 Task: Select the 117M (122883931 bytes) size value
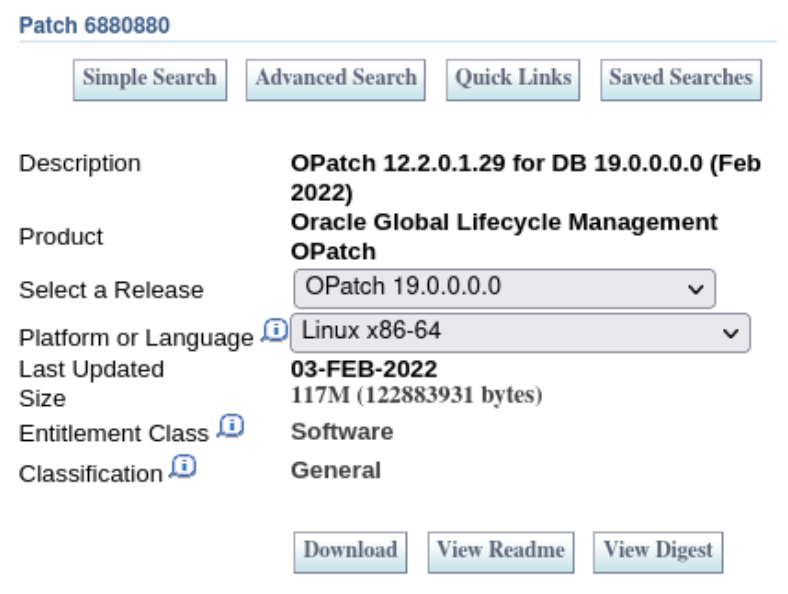pos(417,395)
